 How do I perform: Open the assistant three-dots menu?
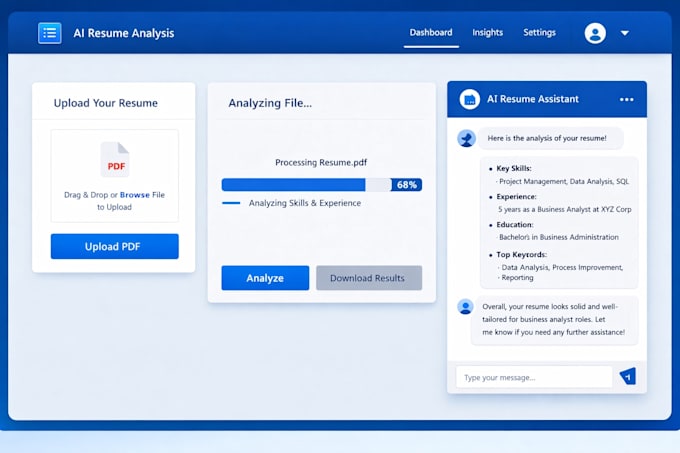(626, 99)
